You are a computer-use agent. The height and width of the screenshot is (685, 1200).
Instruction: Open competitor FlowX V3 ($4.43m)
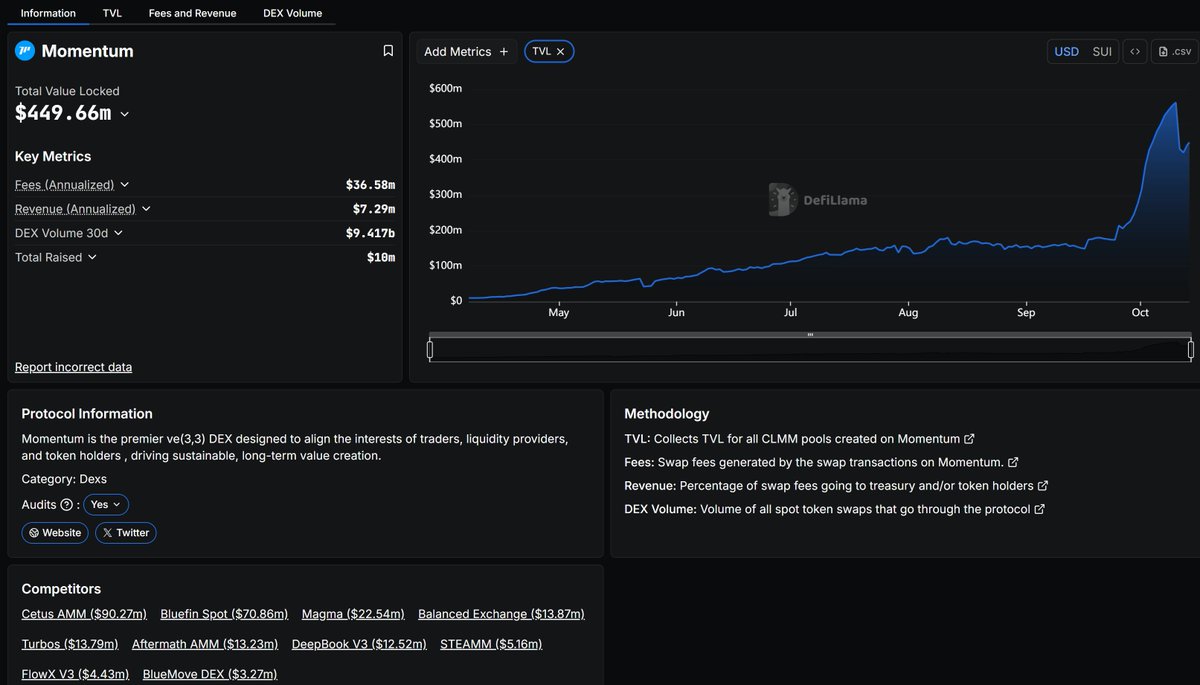(75, 674)
